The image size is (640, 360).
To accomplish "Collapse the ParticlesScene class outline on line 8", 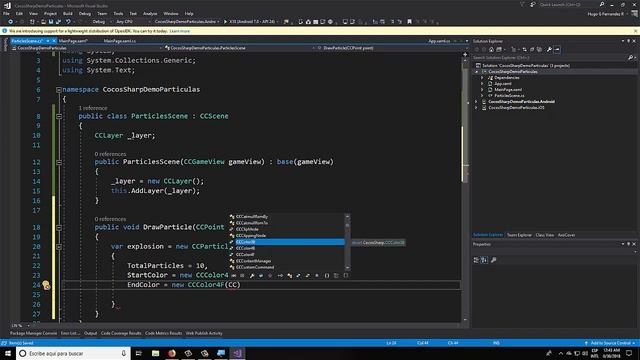I will (59, 116).
